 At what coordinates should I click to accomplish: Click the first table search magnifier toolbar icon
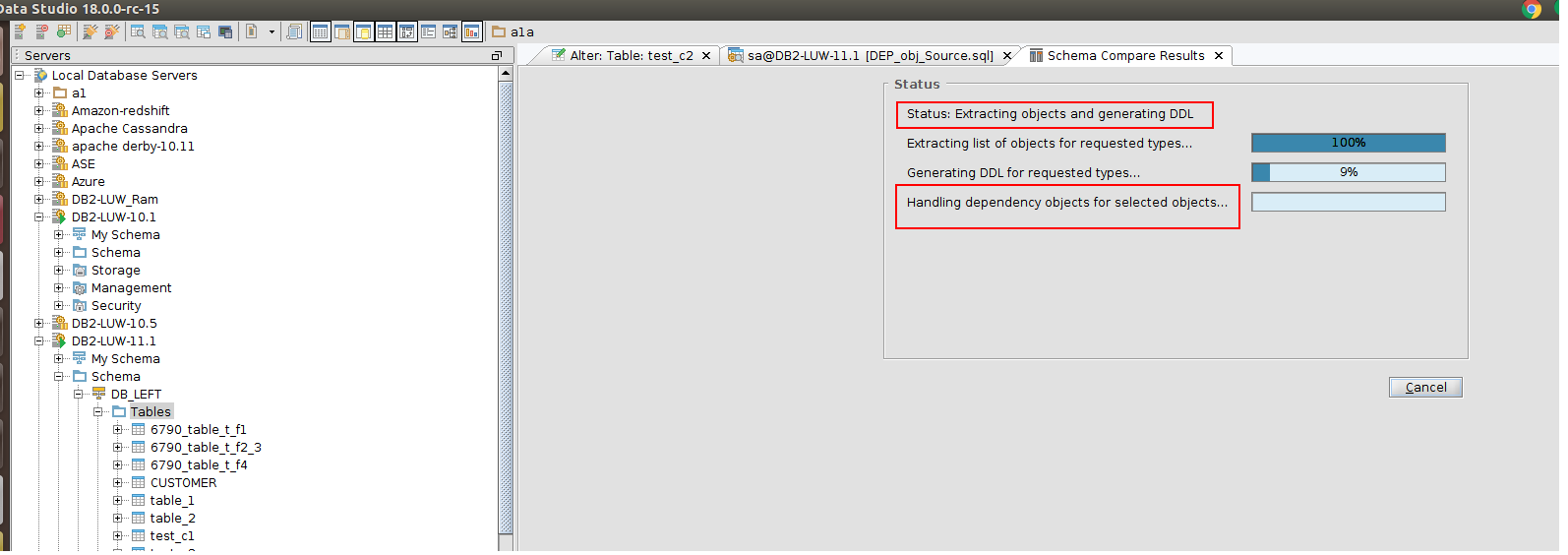tap(138, 31)
